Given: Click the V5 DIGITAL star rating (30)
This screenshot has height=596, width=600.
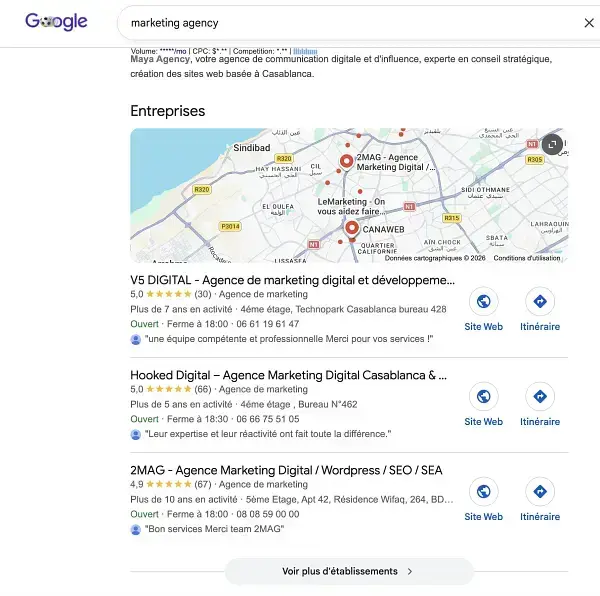Looking at the screenshot, I should (171, 294).
